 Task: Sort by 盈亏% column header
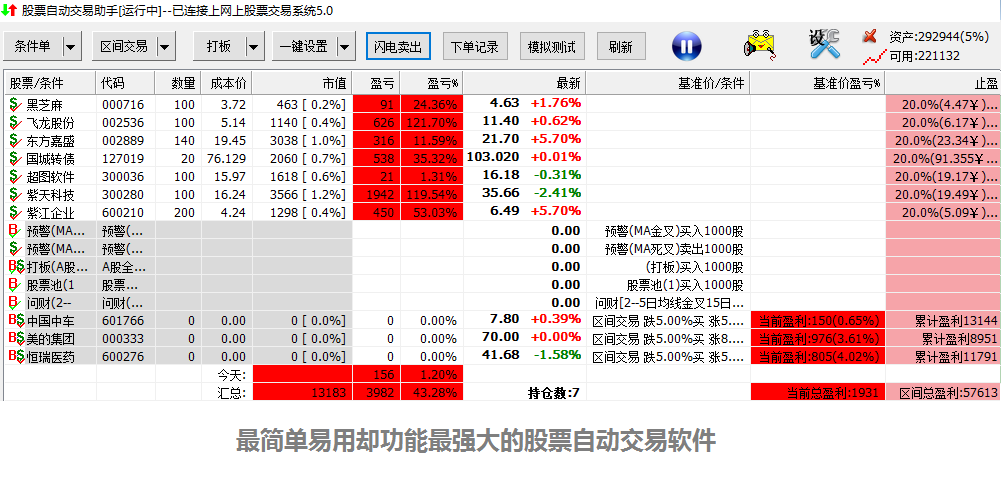pyautogui.click(x=432, y=83)
